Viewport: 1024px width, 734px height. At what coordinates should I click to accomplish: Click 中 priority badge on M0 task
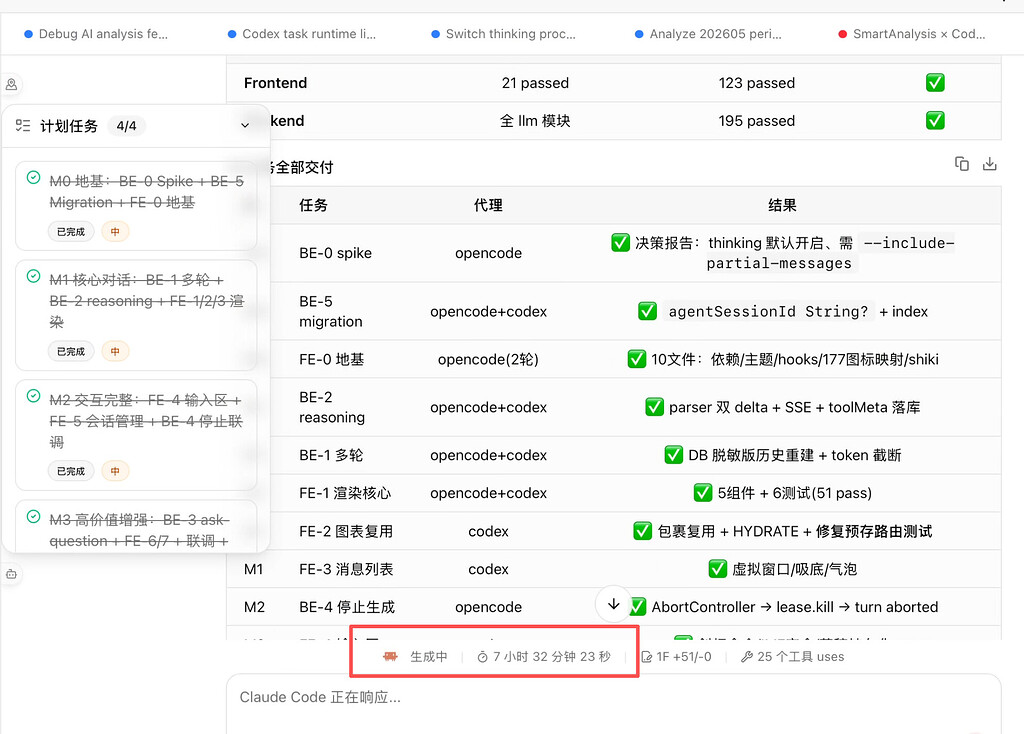115,231
